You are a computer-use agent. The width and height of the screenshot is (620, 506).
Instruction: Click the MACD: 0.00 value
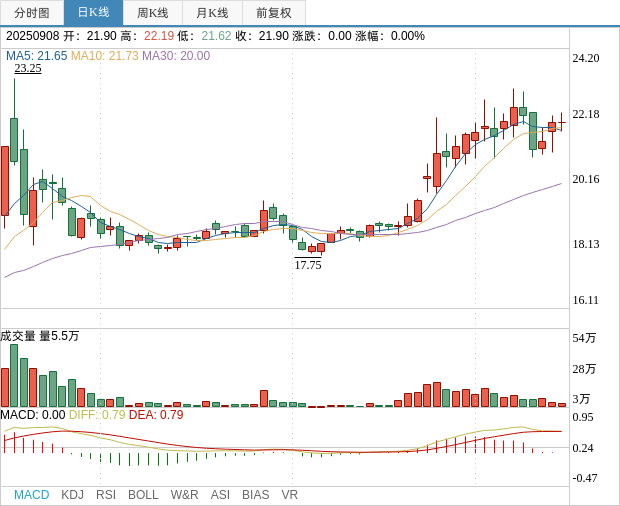coord(33,415)
